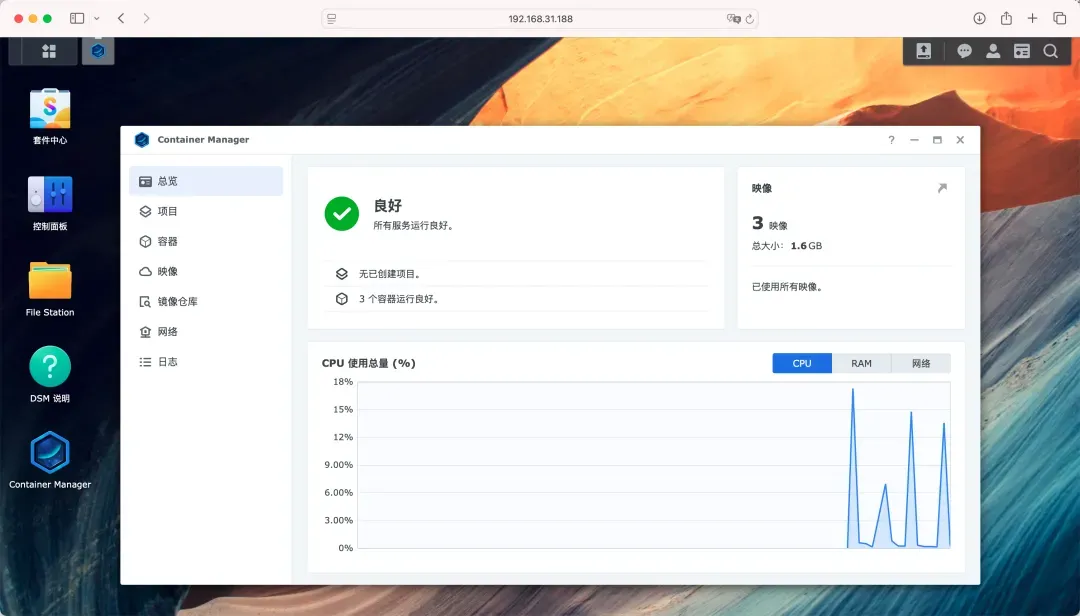Toggle the Safari sidebar button
The image size is (1080, 616).
tap(77, 19)
